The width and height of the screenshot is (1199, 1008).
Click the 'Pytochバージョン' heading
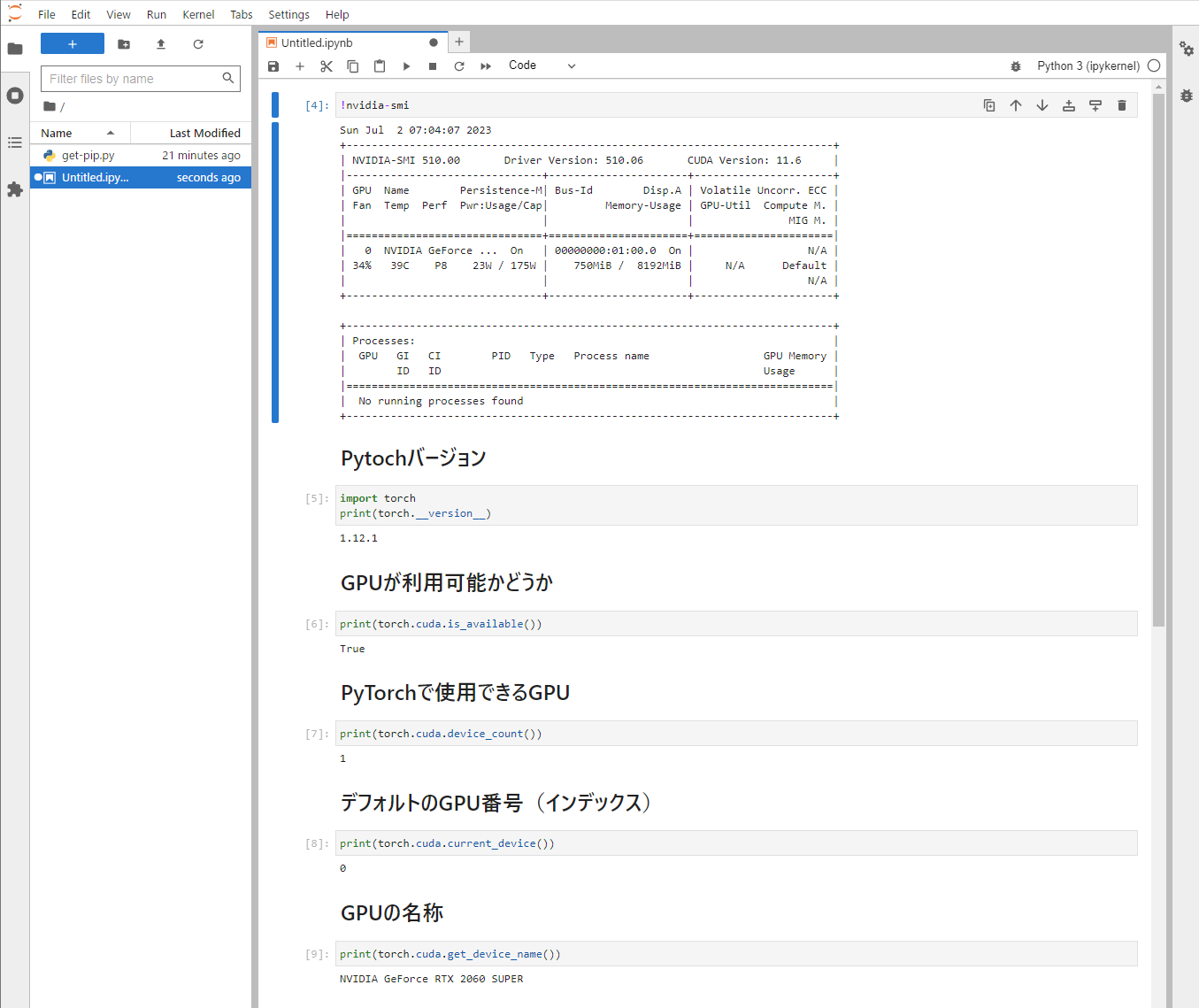413,458
